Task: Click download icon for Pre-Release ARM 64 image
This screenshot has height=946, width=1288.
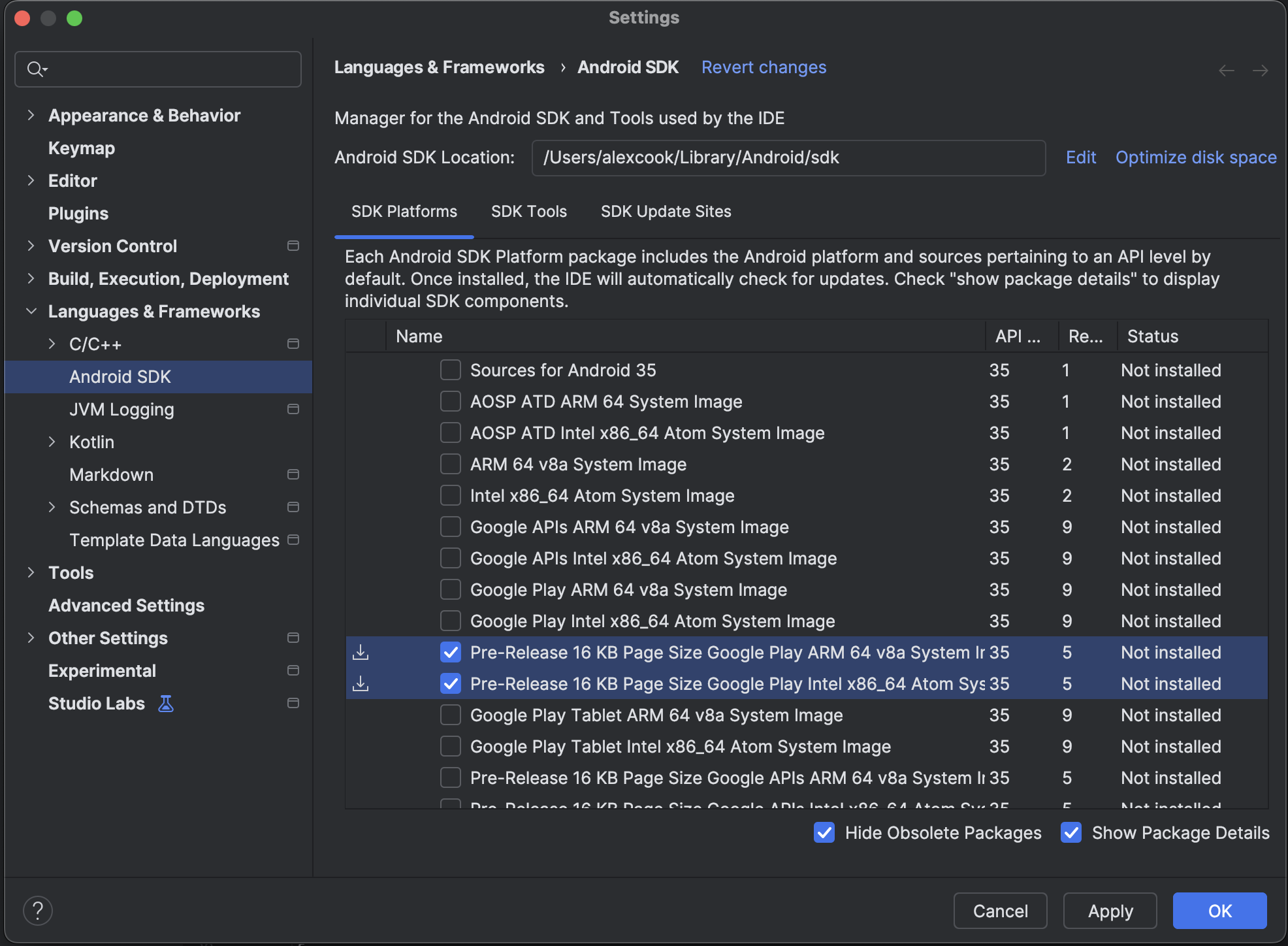Action: [362, 651]
